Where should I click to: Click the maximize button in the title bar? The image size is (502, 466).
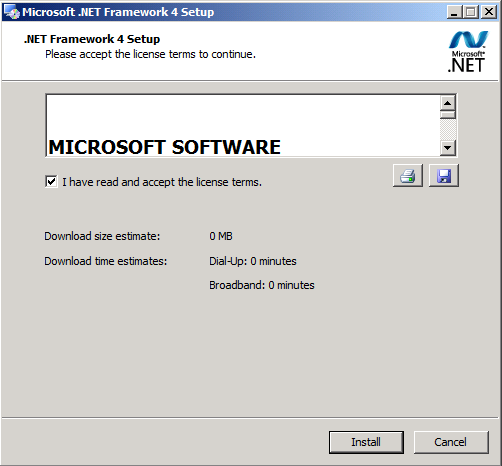tap(471, 12)
